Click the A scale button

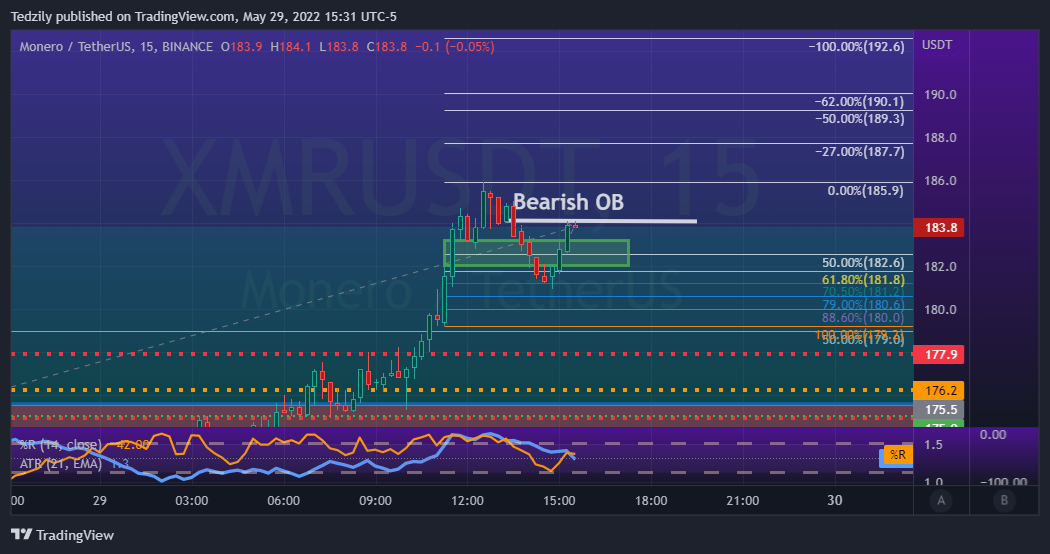pos(941,500)
